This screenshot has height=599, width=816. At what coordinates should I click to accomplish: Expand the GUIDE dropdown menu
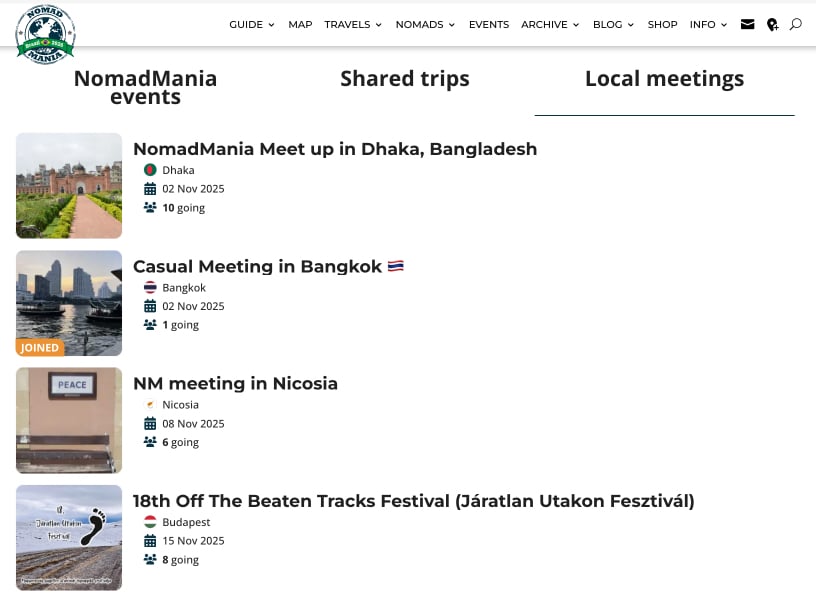click(251, 24)
